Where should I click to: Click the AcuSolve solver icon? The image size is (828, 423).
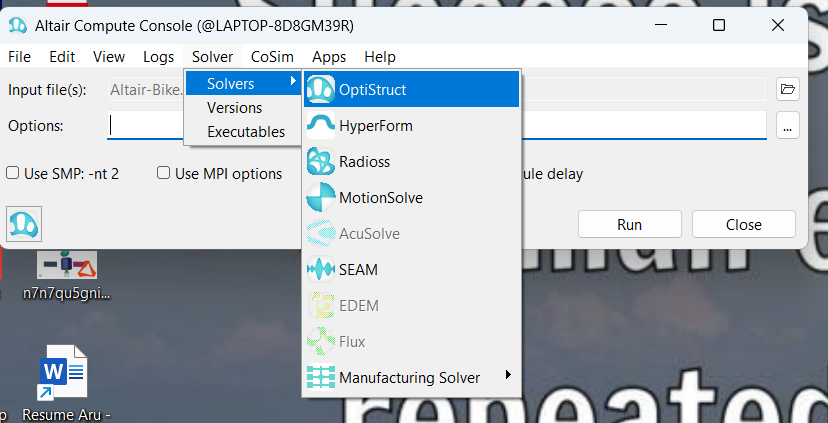321,233
